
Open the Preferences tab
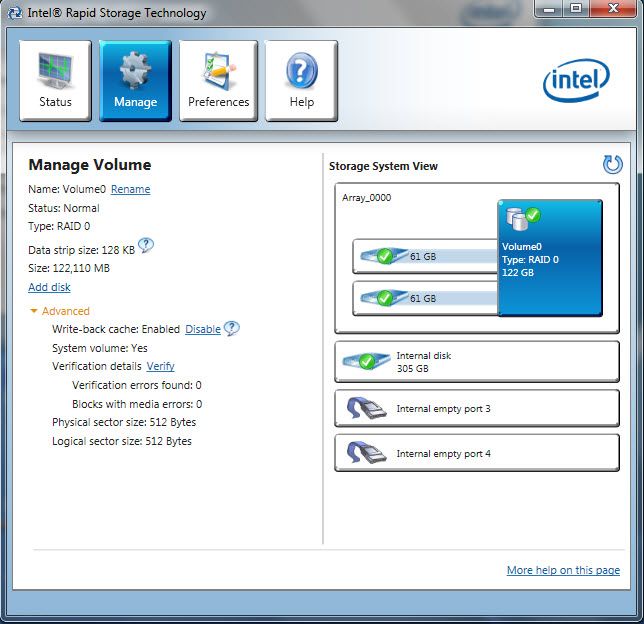tap(218, 81)
